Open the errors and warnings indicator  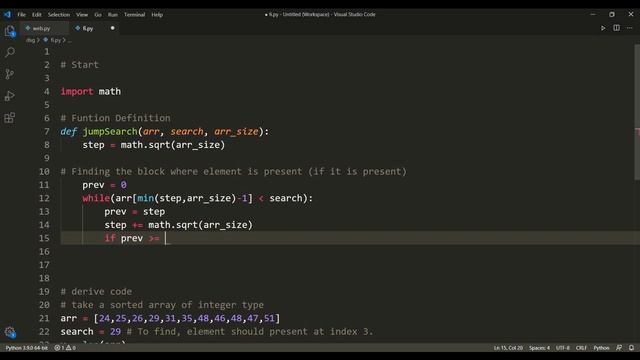coord(65,348)
